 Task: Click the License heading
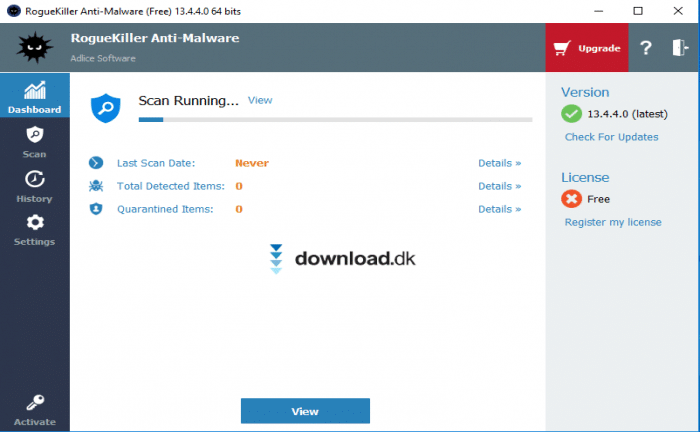point(585,178)
